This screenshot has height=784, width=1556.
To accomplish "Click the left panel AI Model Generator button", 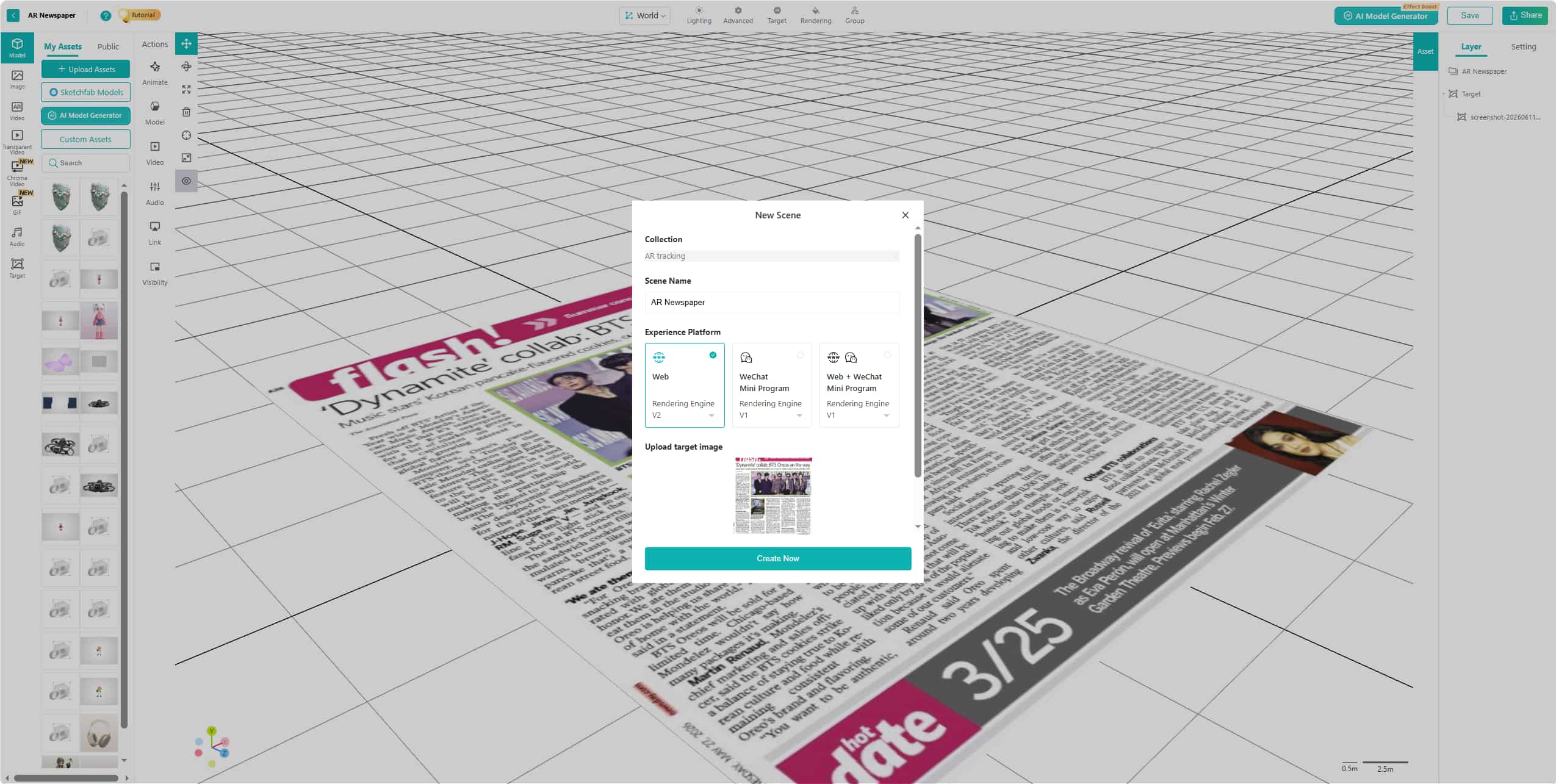I will point(85,115).
